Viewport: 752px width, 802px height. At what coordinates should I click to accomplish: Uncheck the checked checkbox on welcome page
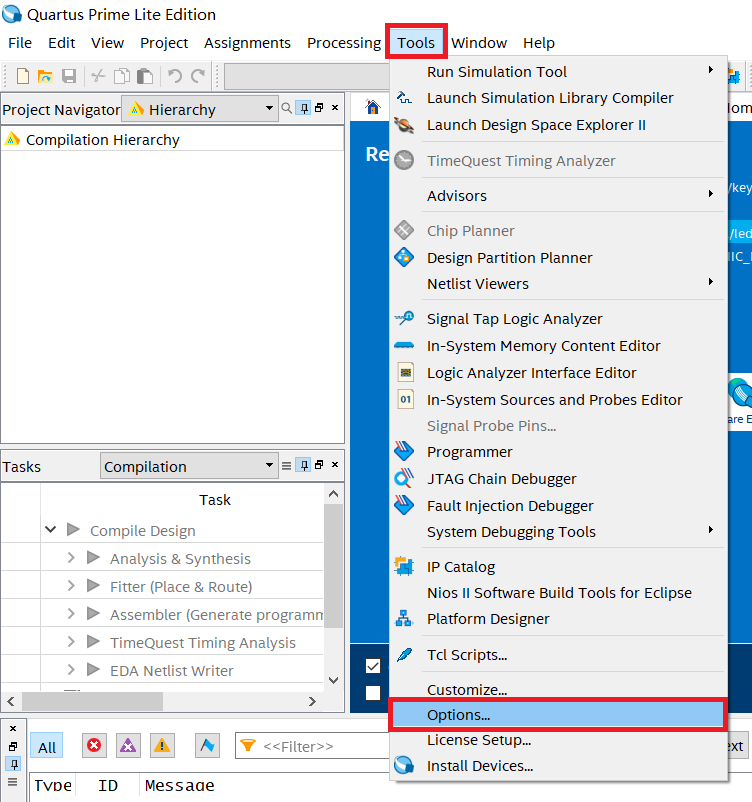coord(373,666)
